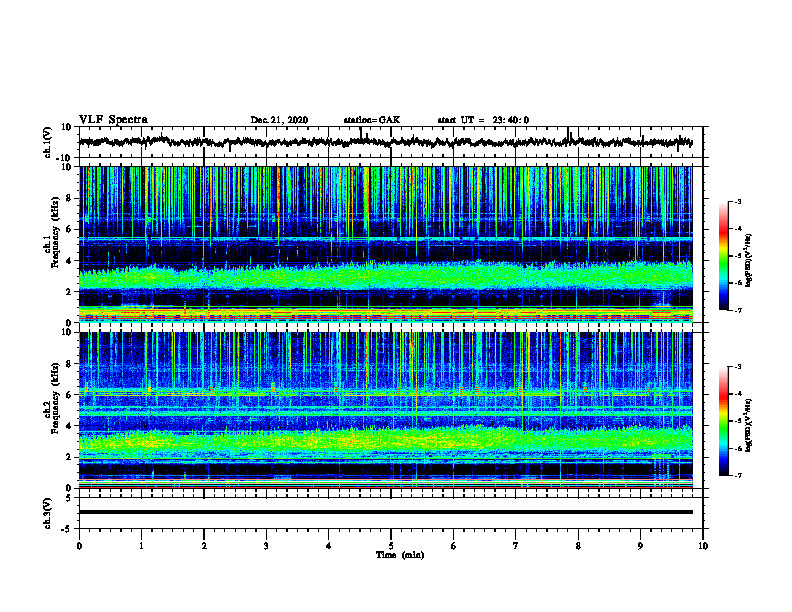Viewport: 792px width, 612px height.
Task: Click the "ch.3(V)" axis label
Action: click(48, 514)
